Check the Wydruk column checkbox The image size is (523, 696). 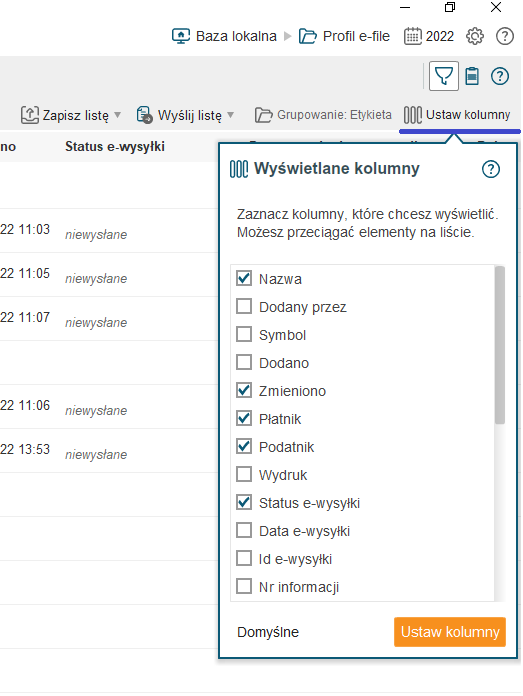pos(244,474)
